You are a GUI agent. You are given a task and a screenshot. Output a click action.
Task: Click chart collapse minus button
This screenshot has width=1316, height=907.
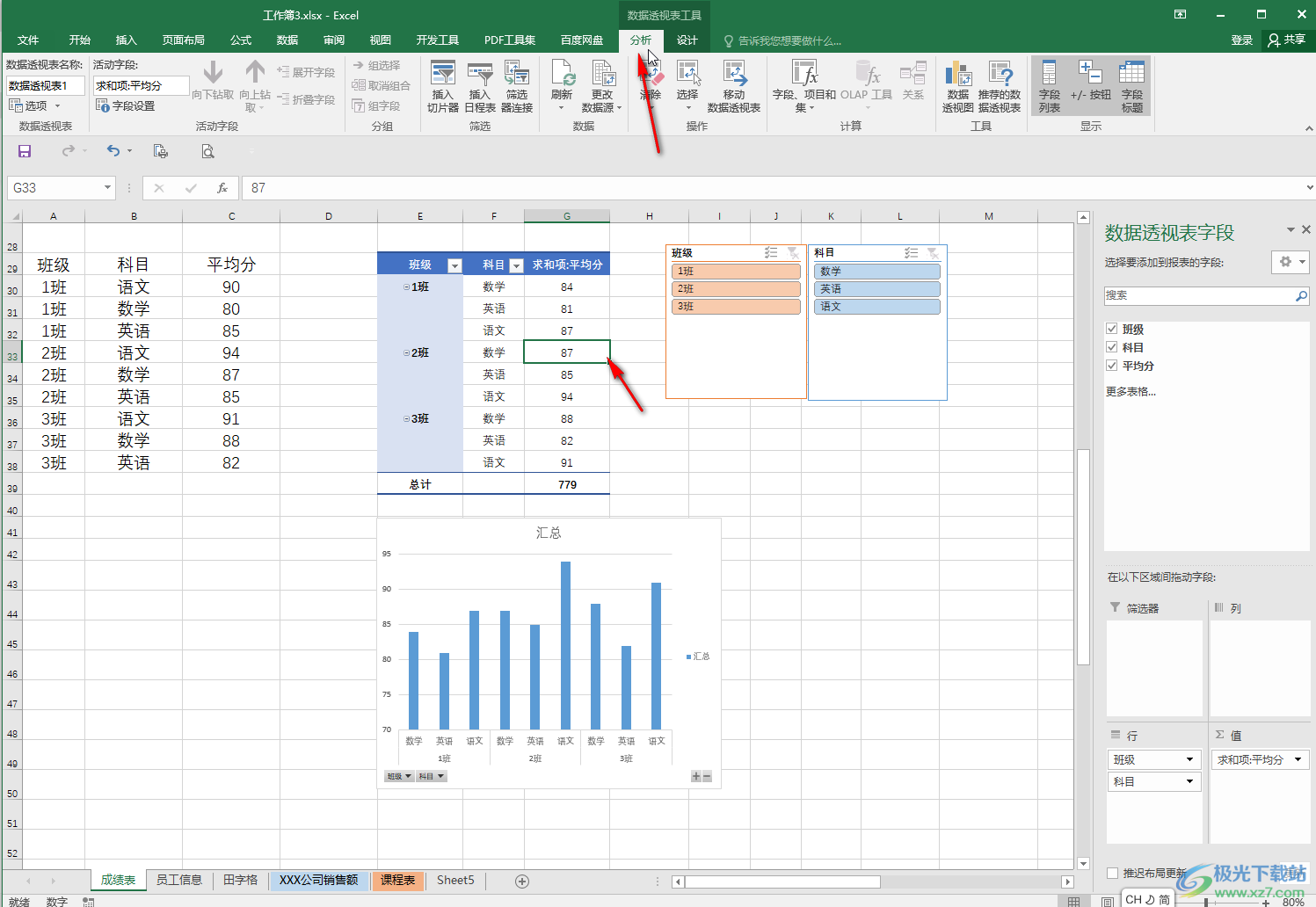707,776
